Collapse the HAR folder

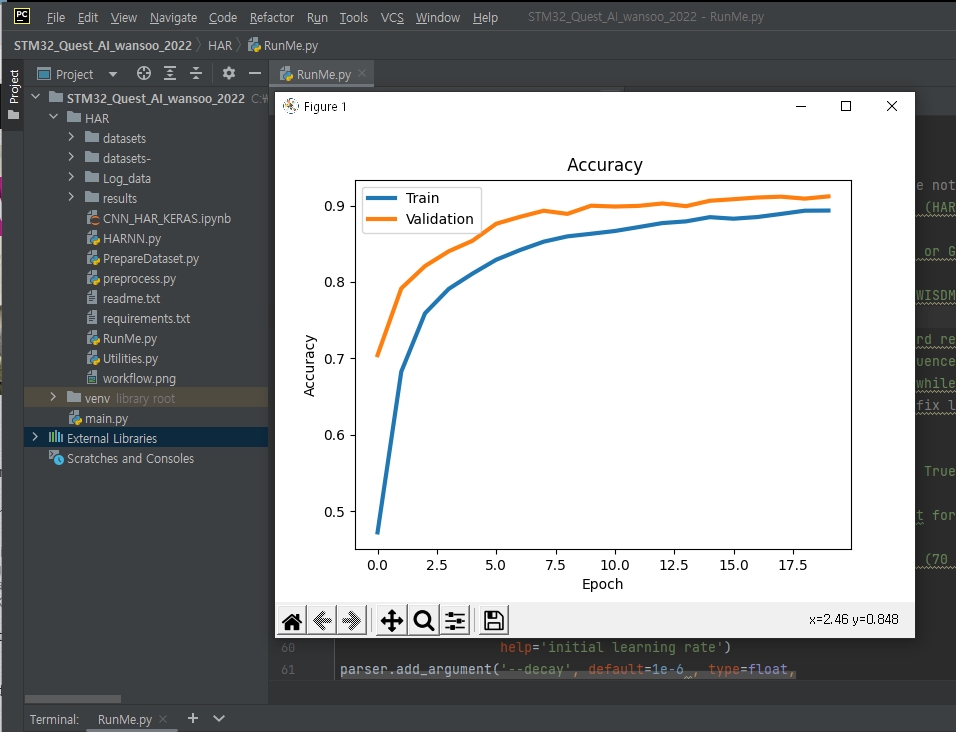click(54, 117)
